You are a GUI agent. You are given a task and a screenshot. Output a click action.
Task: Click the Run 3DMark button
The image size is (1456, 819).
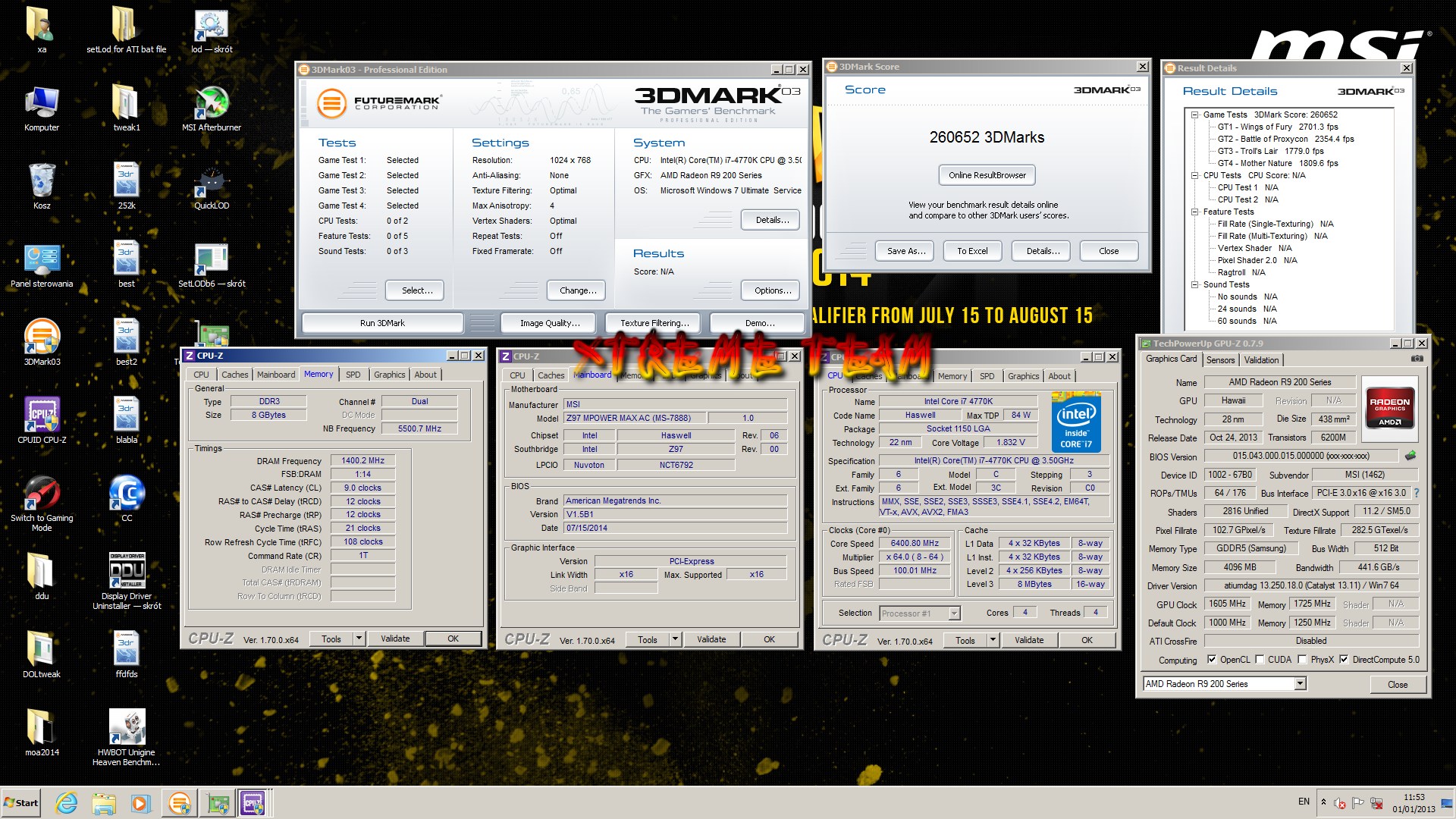pyautogui.click(x=382, y=323)
